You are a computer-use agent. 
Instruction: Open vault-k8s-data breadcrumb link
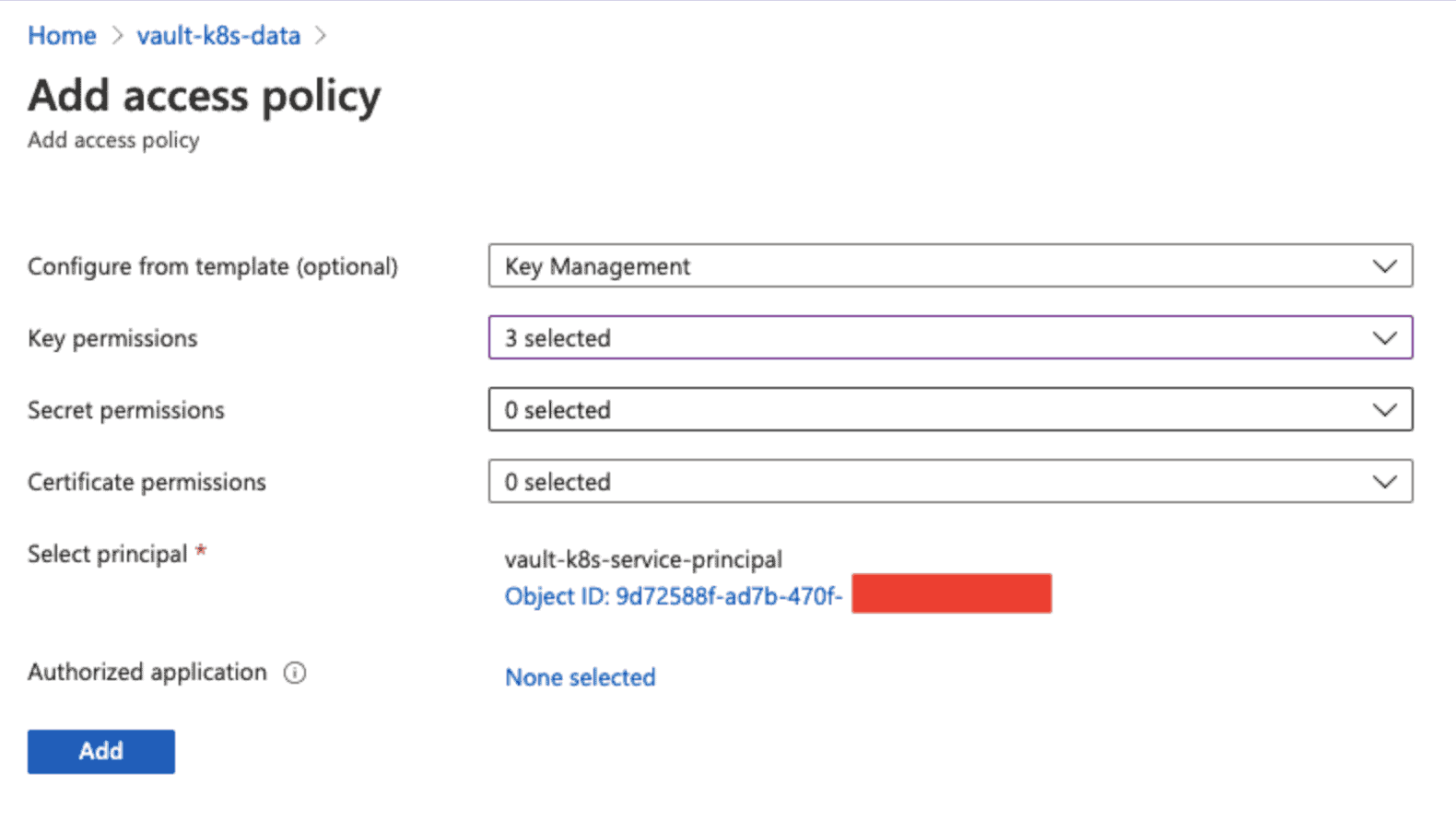(218, 36)
